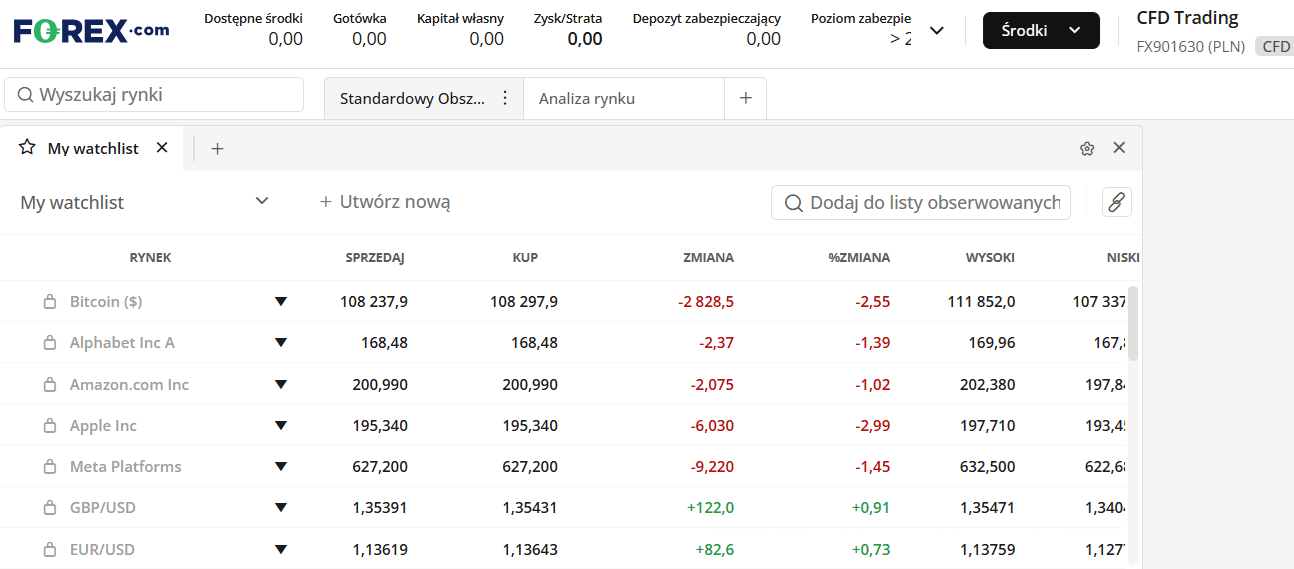Click account number FX901630 (PLN)
Screen dimensions: 1294x569
point(1192,46)
